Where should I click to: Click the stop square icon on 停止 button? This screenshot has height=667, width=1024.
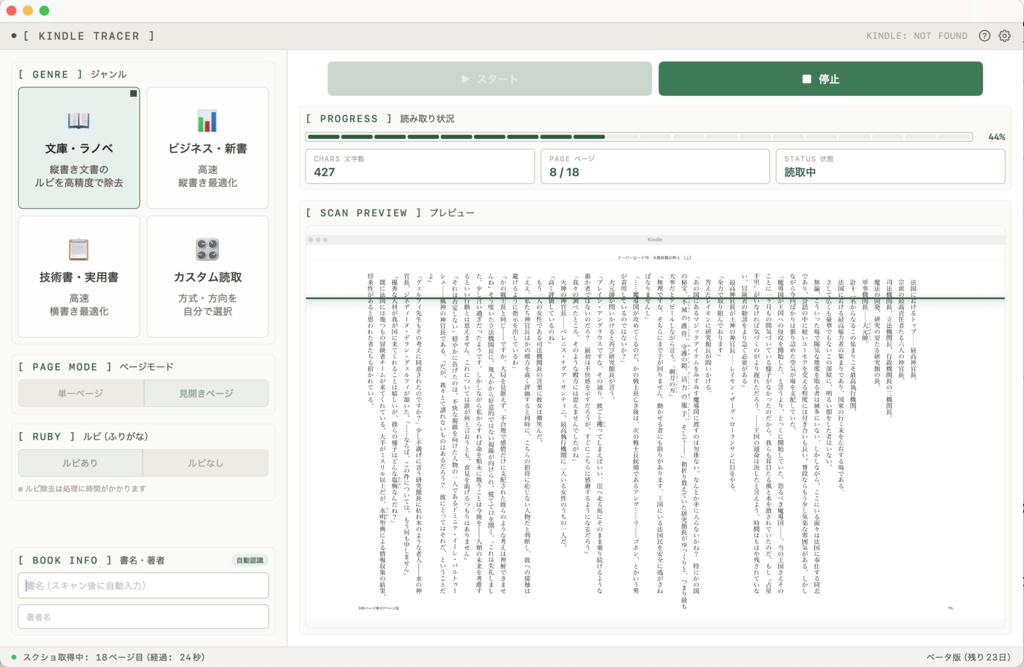(x=807, y=79)
